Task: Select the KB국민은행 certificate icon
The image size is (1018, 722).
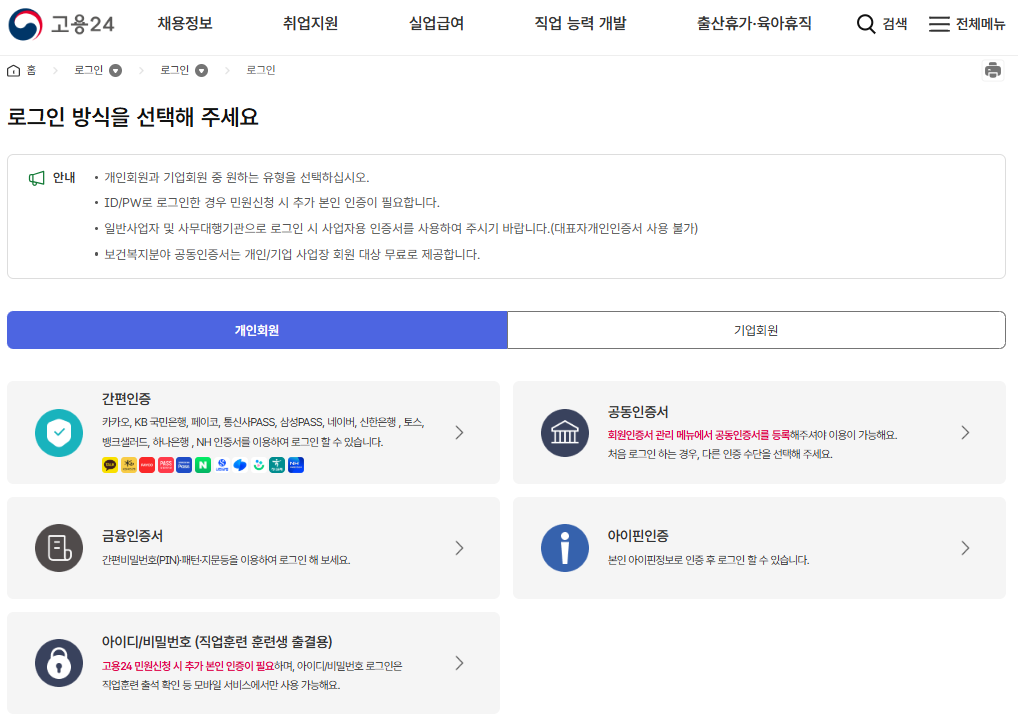Action: coord(128,465)
